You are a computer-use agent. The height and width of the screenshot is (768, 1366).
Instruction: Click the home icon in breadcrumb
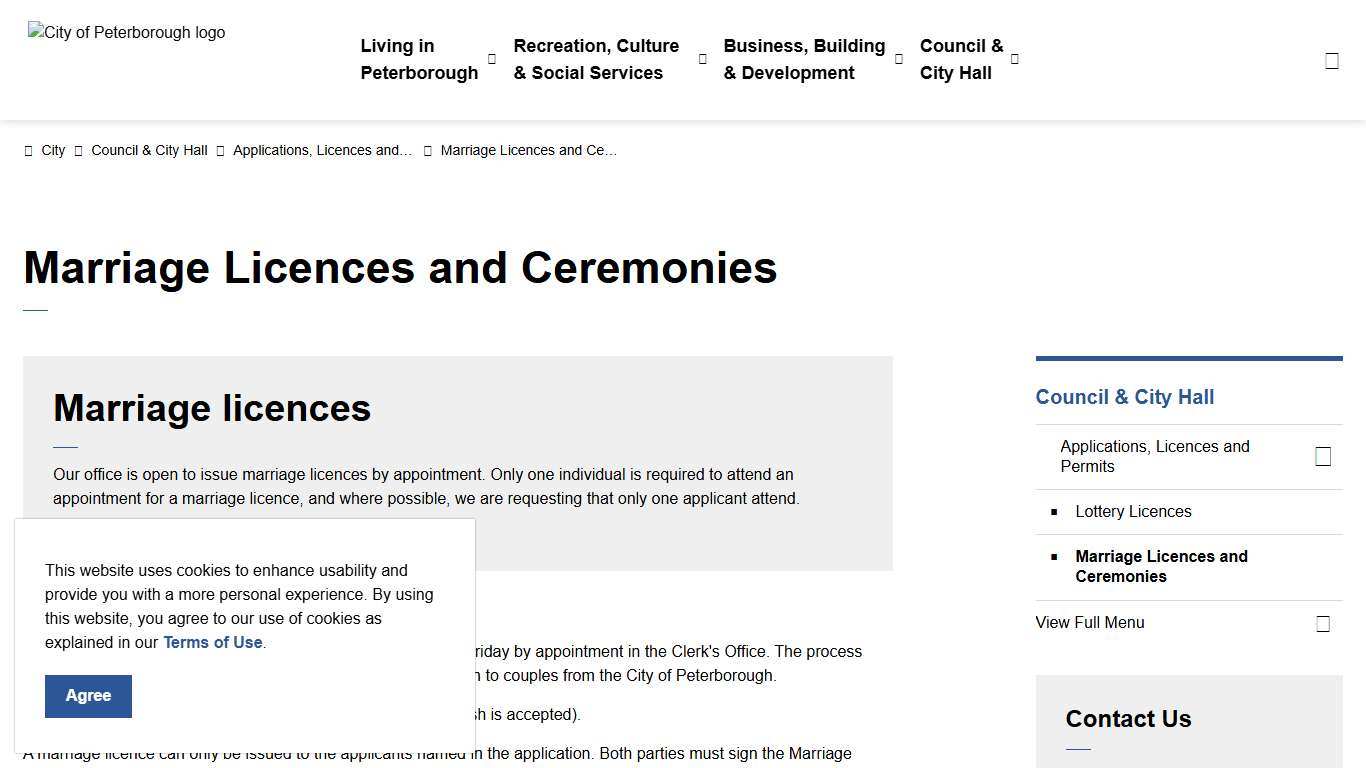pos(30,150)
